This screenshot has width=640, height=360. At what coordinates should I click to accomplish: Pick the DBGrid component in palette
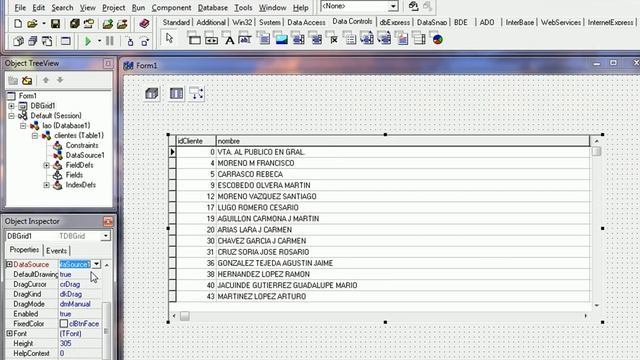tap(194, 39)
